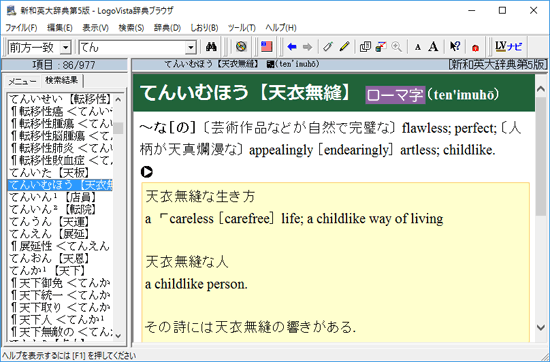Open the search term history dropdown arrow
The height and width of the screenshot is (362, 550).
[x=190, y=47]
